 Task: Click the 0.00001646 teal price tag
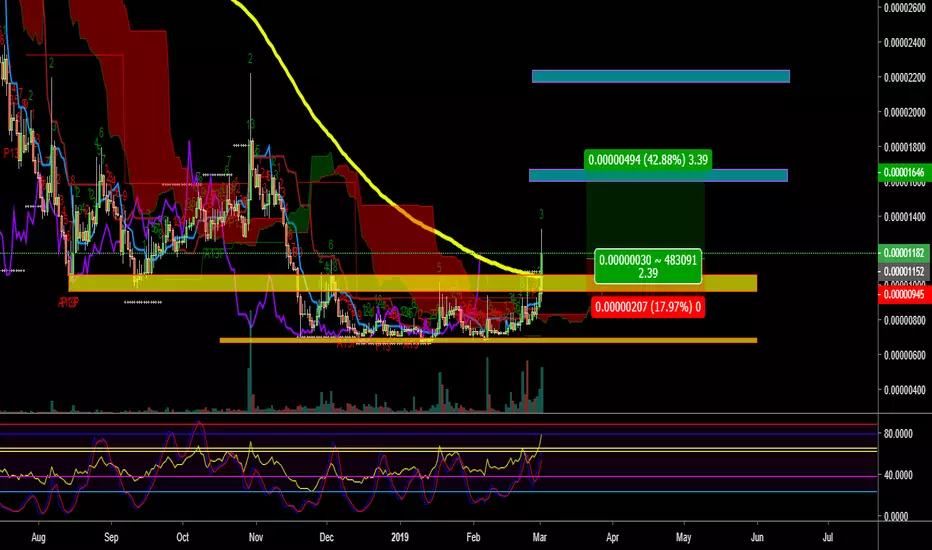[903, 173]
